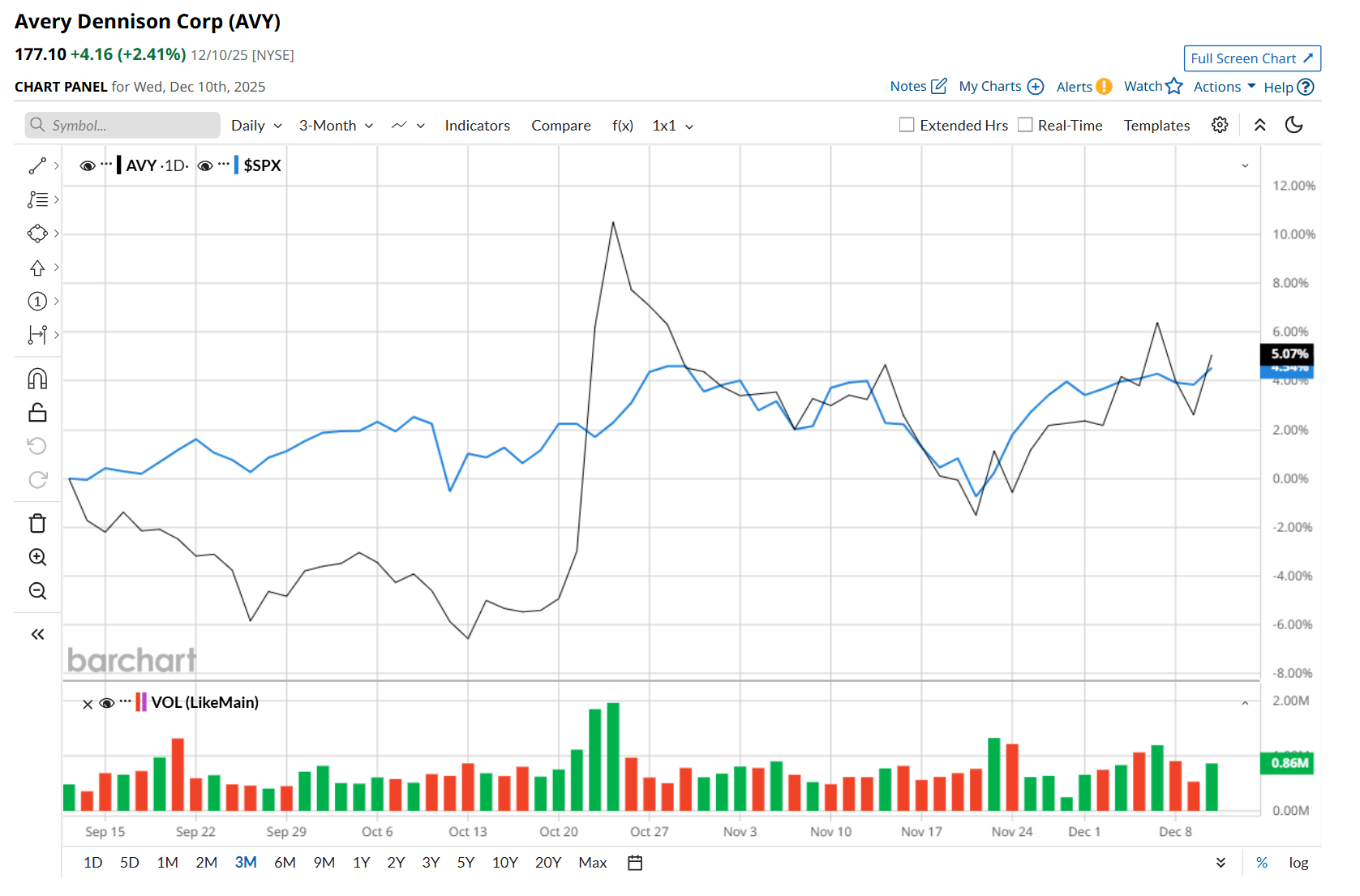Hide the AVY series eye icon
Viewport: 1360px width, 896px height.
[88, 165]
